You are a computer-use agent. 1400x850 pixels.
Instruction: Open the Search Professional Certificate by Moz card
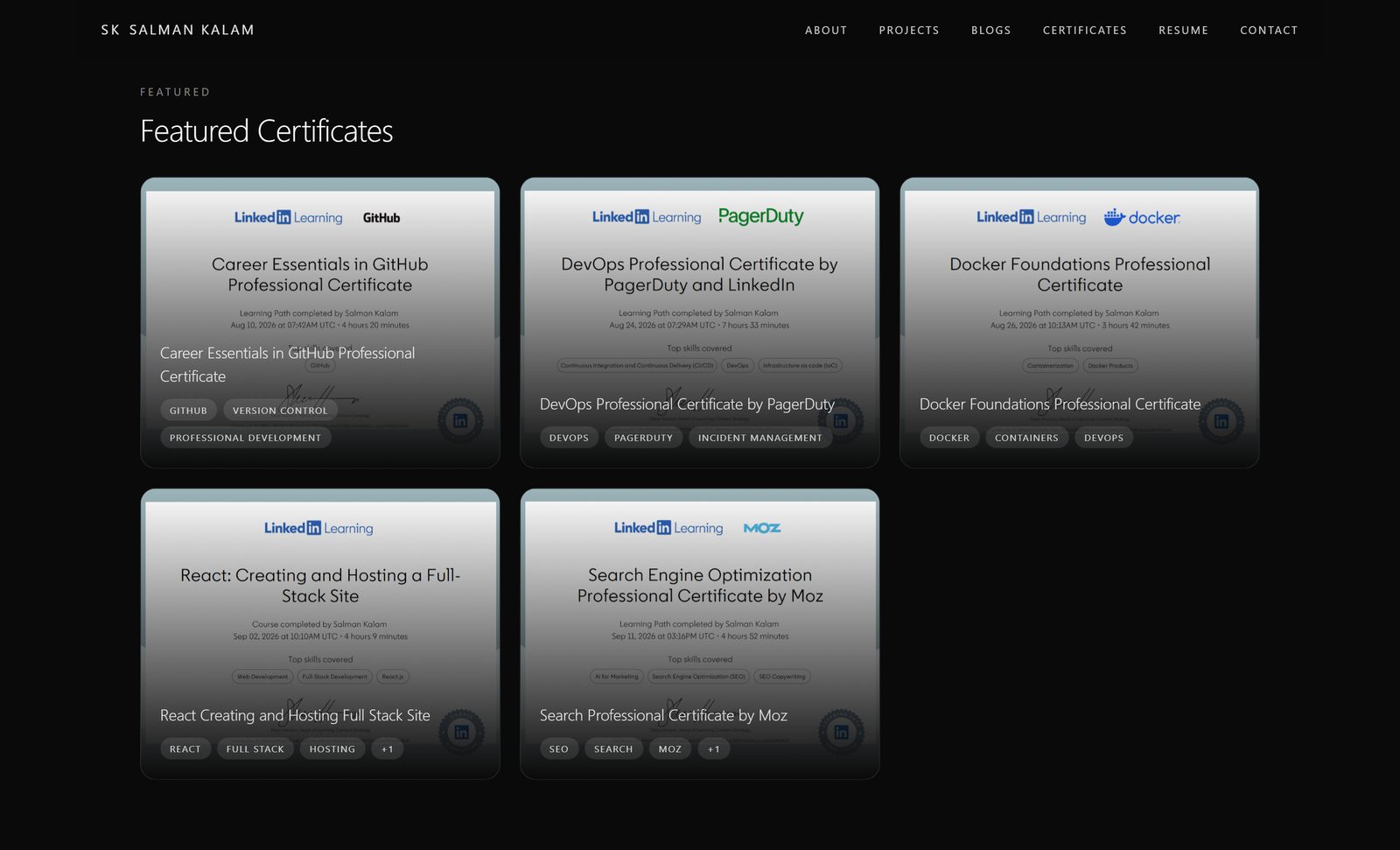(700, 634)
